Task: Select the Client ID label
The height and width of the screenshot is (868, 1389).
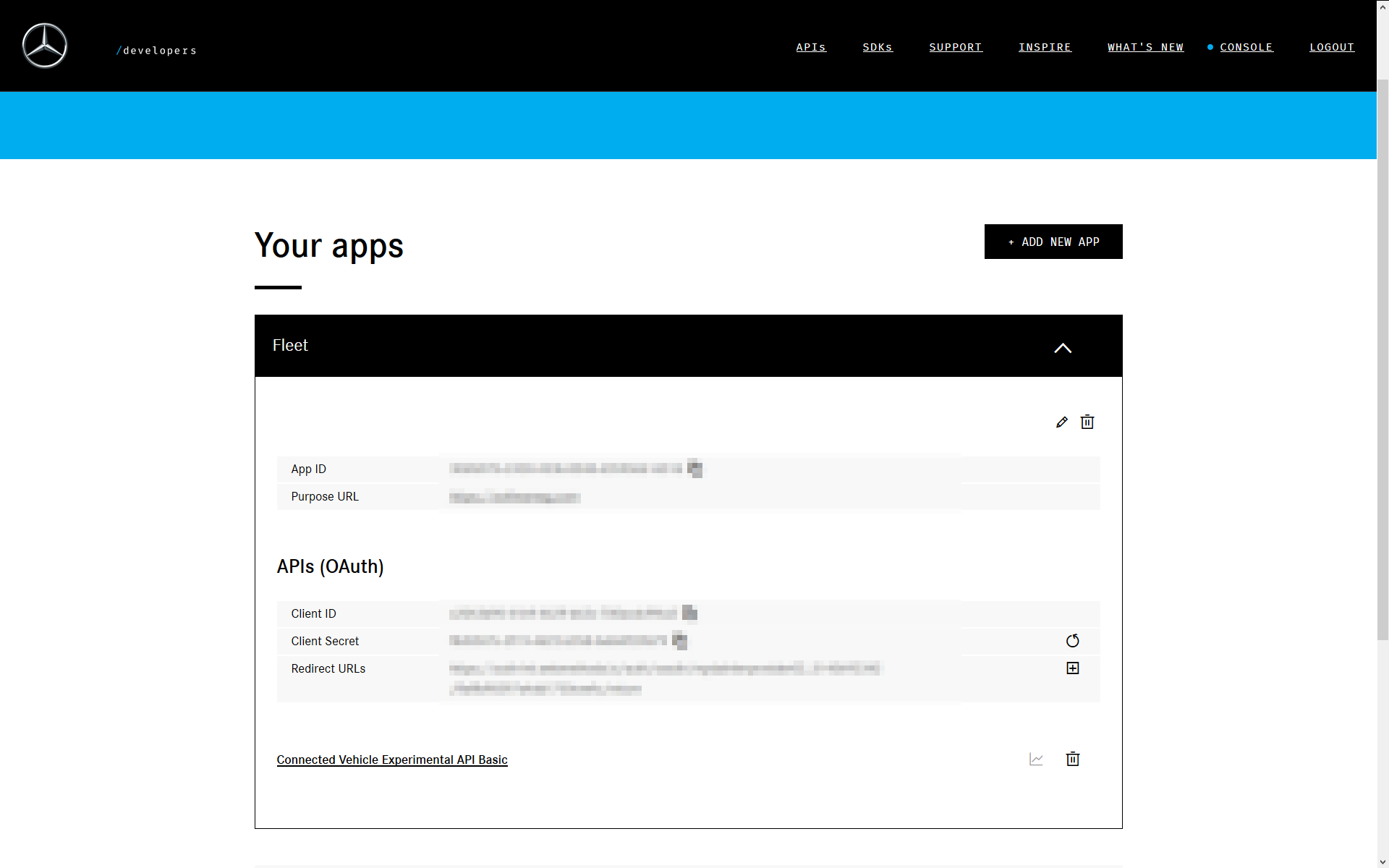Action: click(313, 613)
